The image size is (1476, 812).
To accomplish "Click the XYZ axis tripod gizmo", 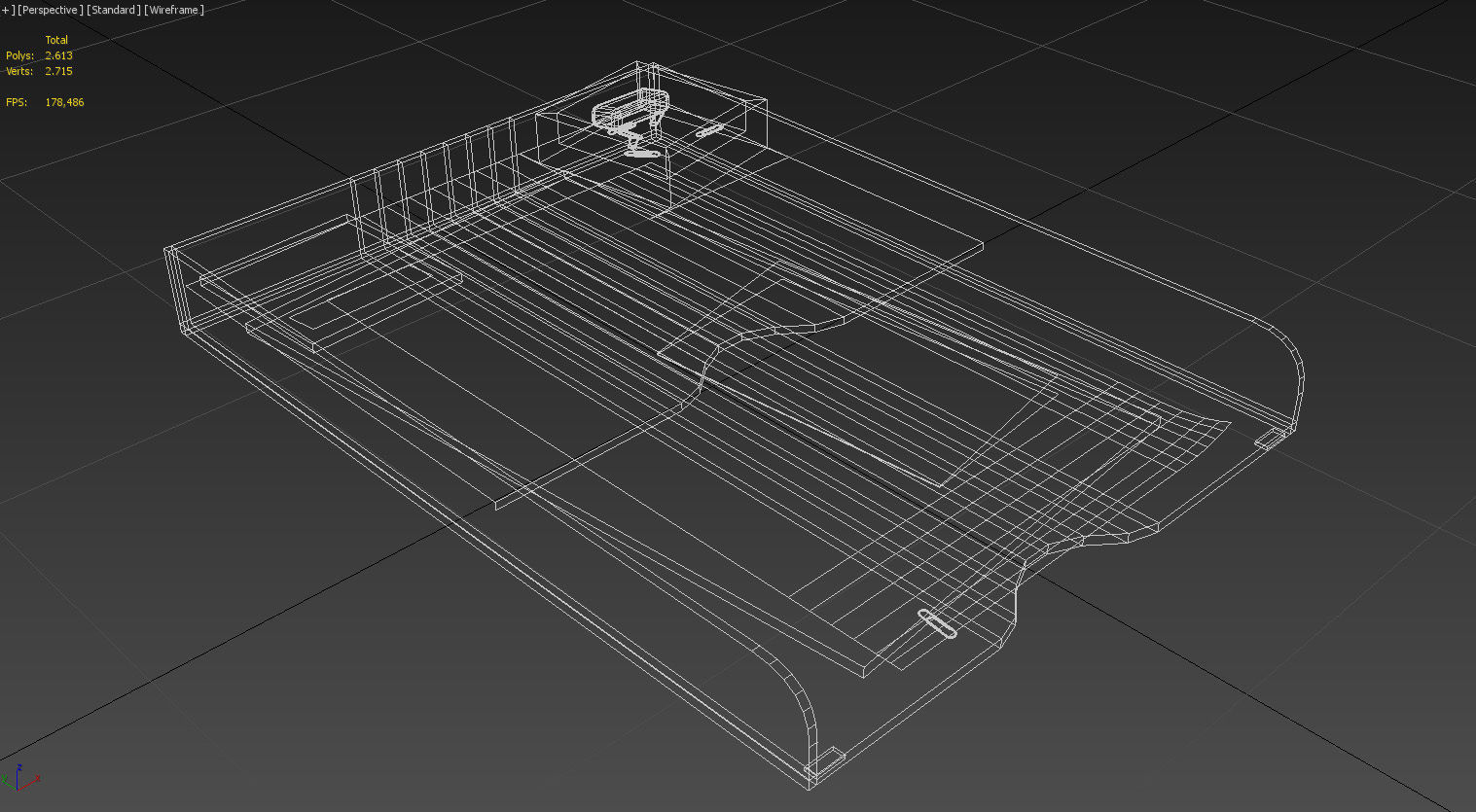I will tap(19, 777).
